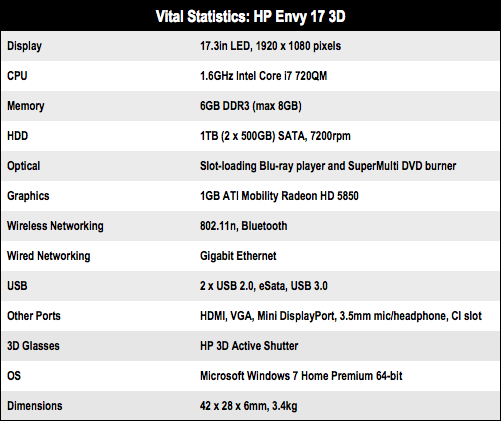501x421 pixels.
Task: Select the USB row label
Action: click(17, 286)
